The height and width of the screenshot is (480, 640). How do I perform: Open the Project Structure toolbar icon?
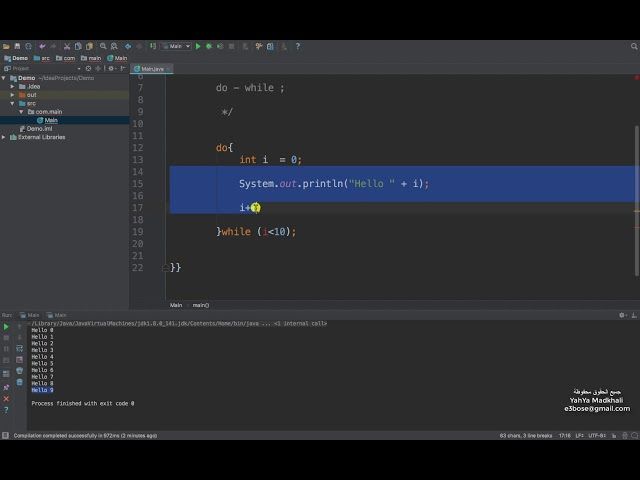click(x=270, y=47)
